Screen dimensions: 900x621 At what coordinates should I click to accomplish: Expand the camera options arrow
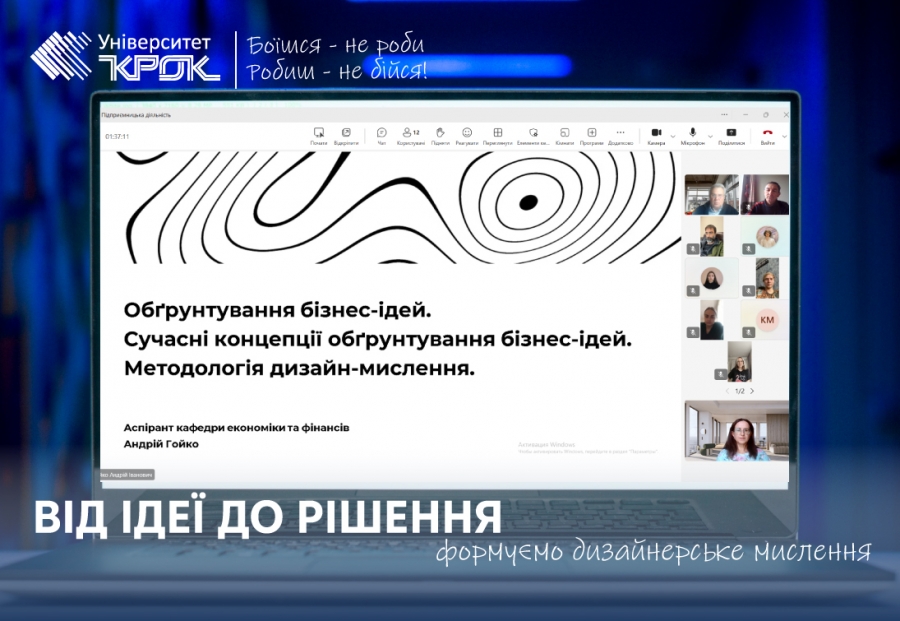coord(673,135)
